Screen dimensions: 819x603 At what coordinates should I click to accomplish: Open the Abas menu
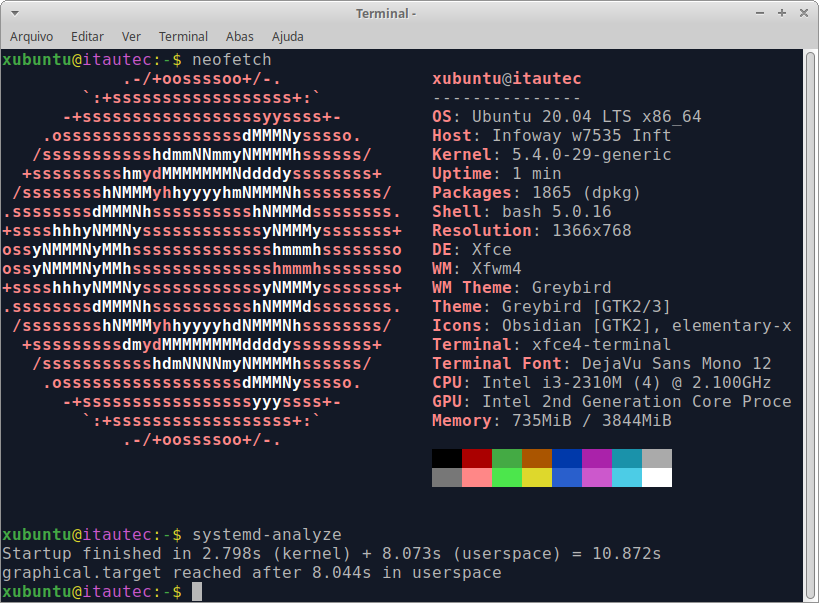tap(240, 36)
